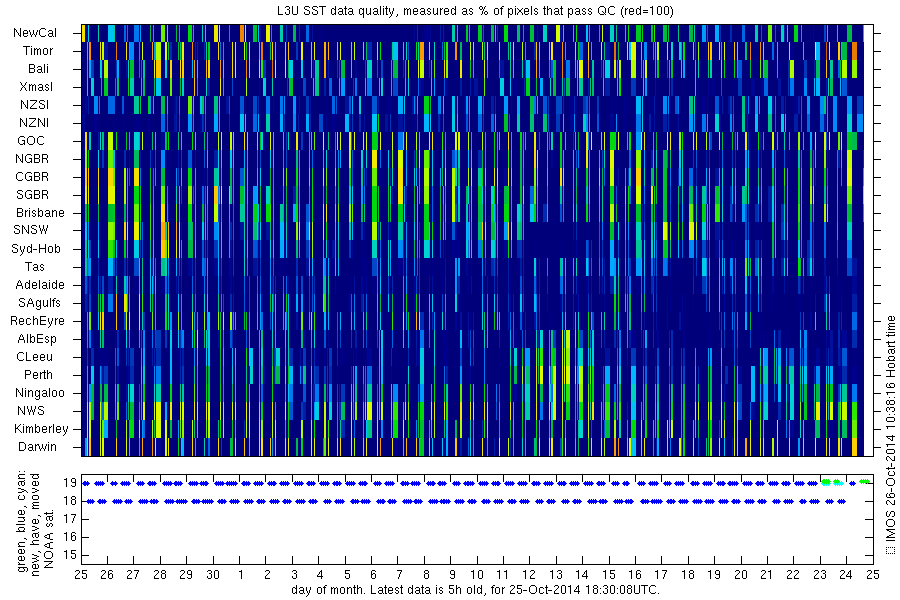Click the green, blue, cyan legend text
The width and height of the screenshot is (900, 600).
[x=22, y=522]
